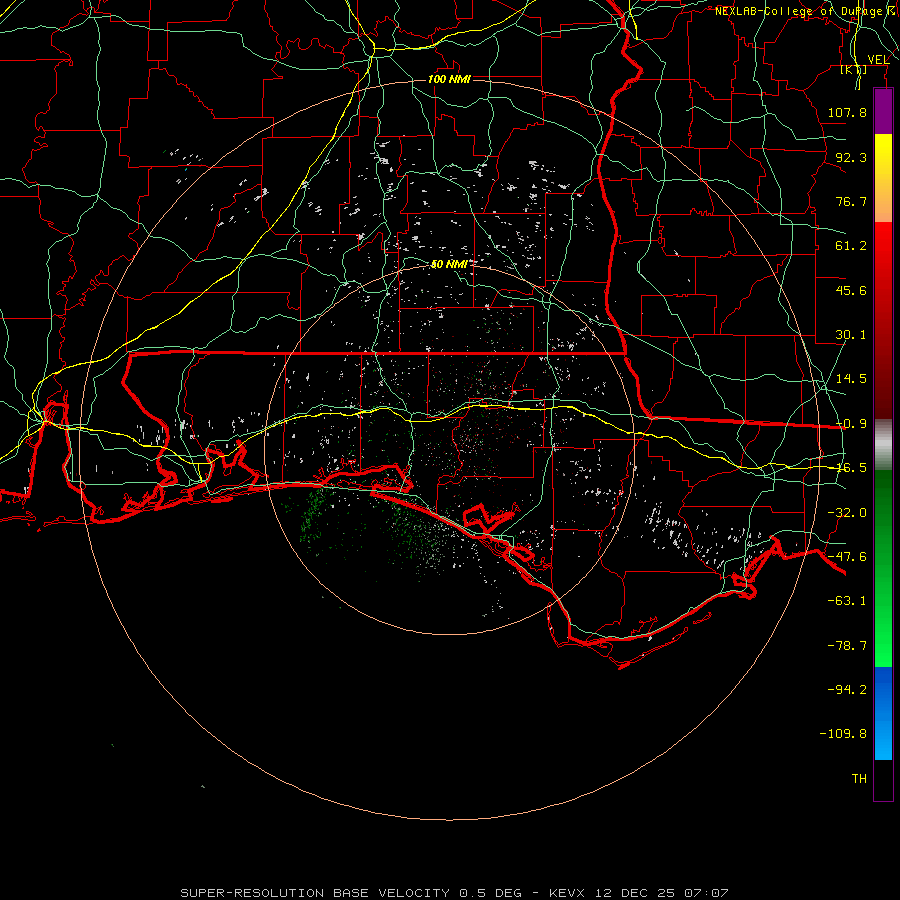Click the 14.5 velocity scale value
The height and width of the screenshot is (900, 900).
click(851, 379)
